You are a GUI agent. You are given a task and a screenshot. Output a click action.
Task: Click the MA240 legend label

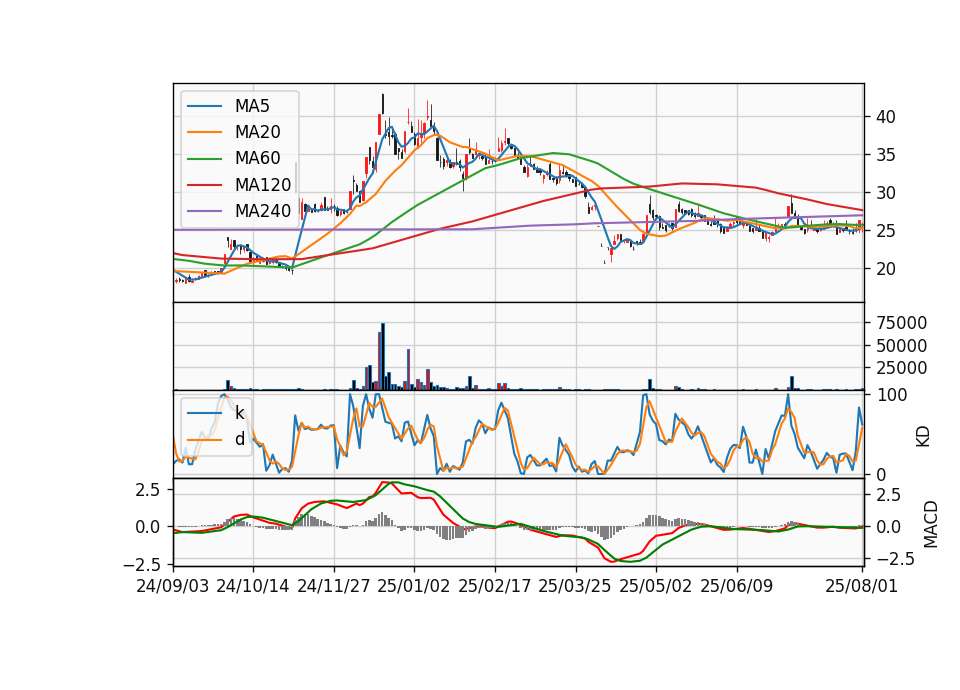(263, 211)
